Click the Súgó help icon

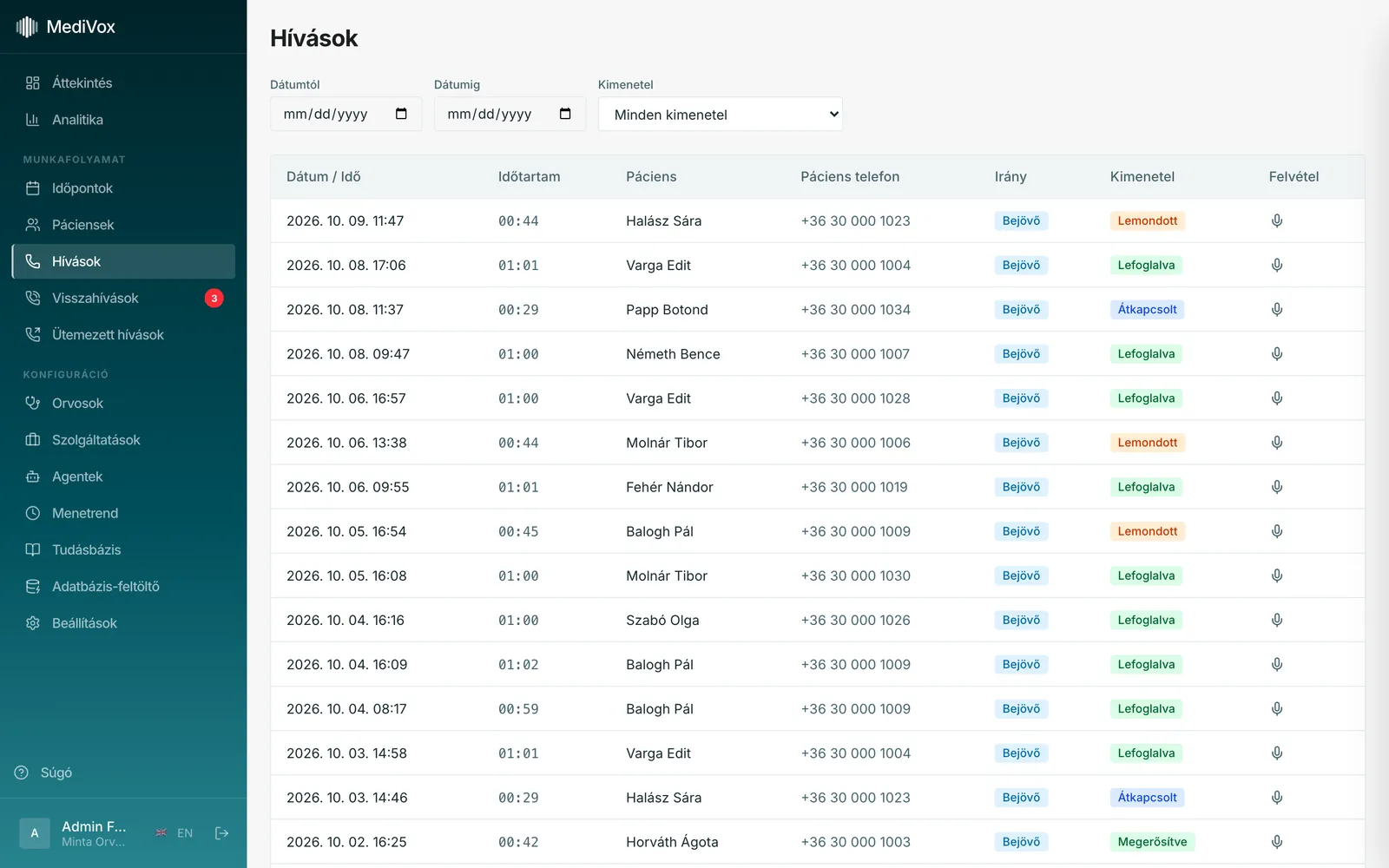[x=22, y=773]
